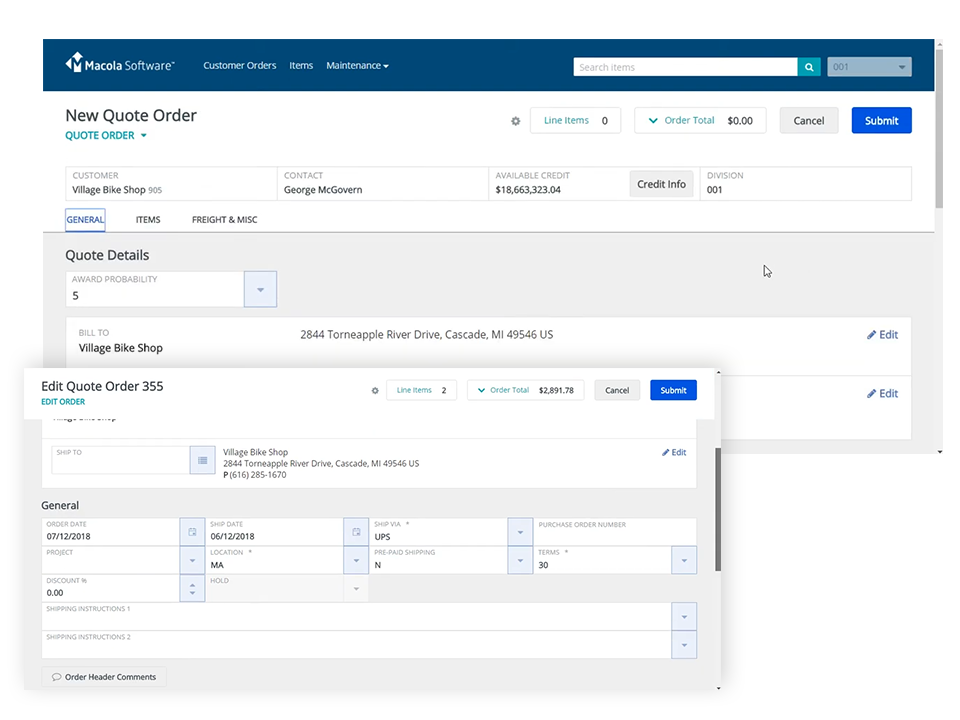The height and width of the screenshot is (720, 960).
Task: Open settings gear in Edit Quote Order 355
Action: [x=375, y=391]
